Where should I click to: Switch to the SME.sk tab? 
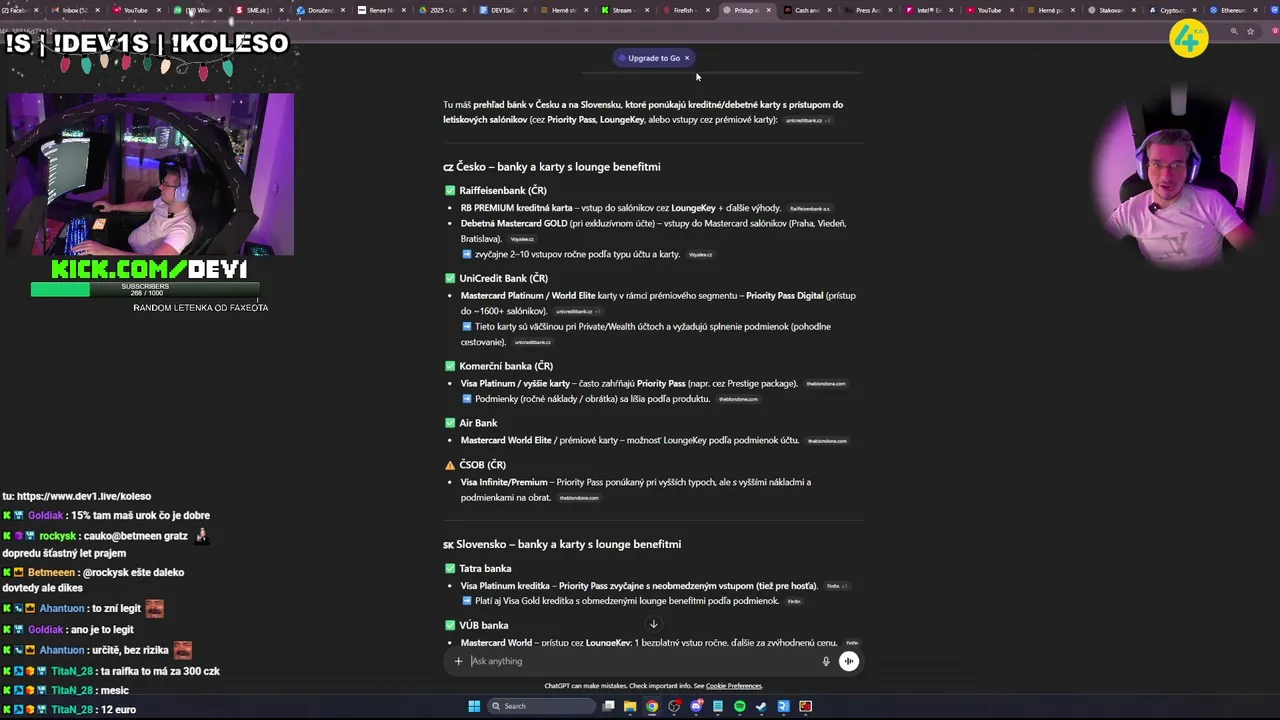click(x=258, y=10)
